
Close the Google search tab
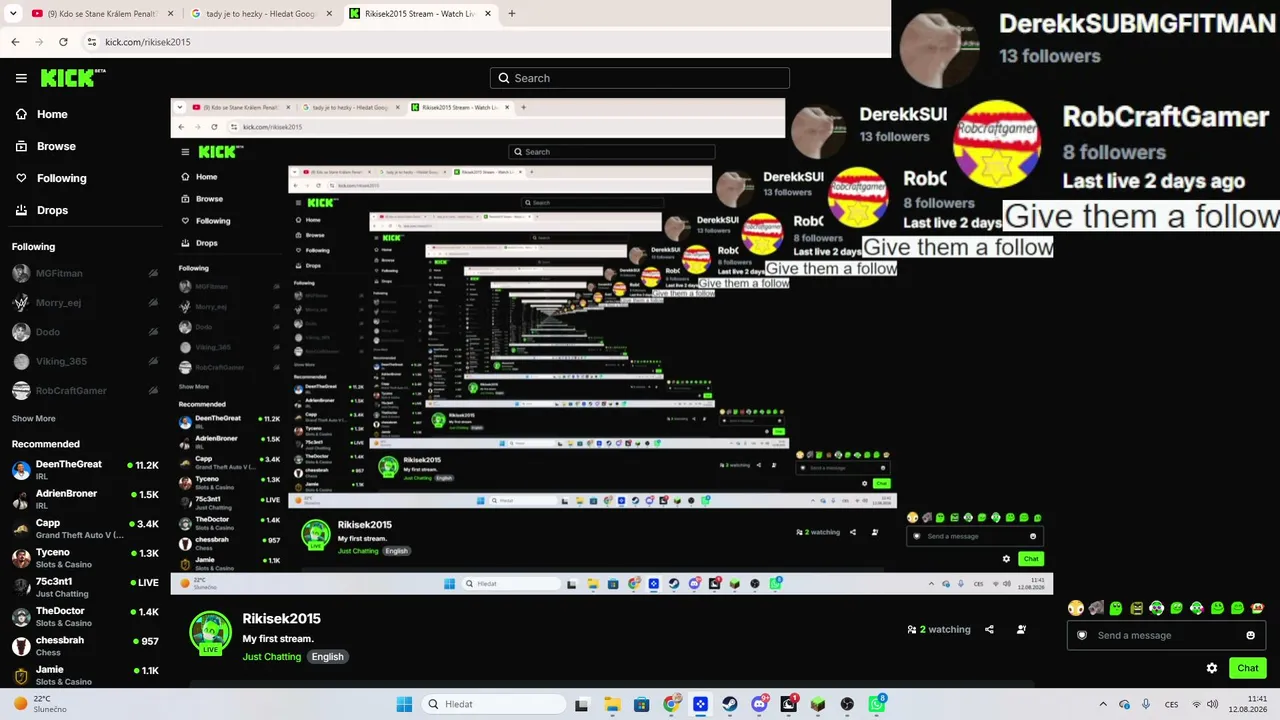pyautogui.click(x=329, y=14)
